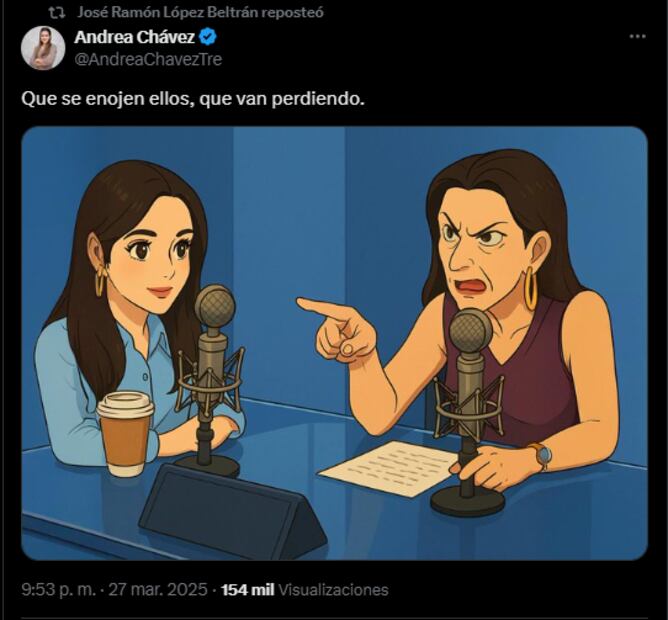Click the Andrea Chávez display name

pos(134,37)
